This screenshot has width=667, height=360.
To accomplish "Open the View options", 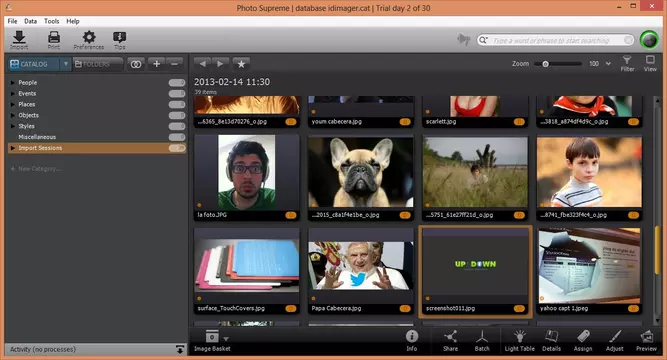I will pos(650,63).
